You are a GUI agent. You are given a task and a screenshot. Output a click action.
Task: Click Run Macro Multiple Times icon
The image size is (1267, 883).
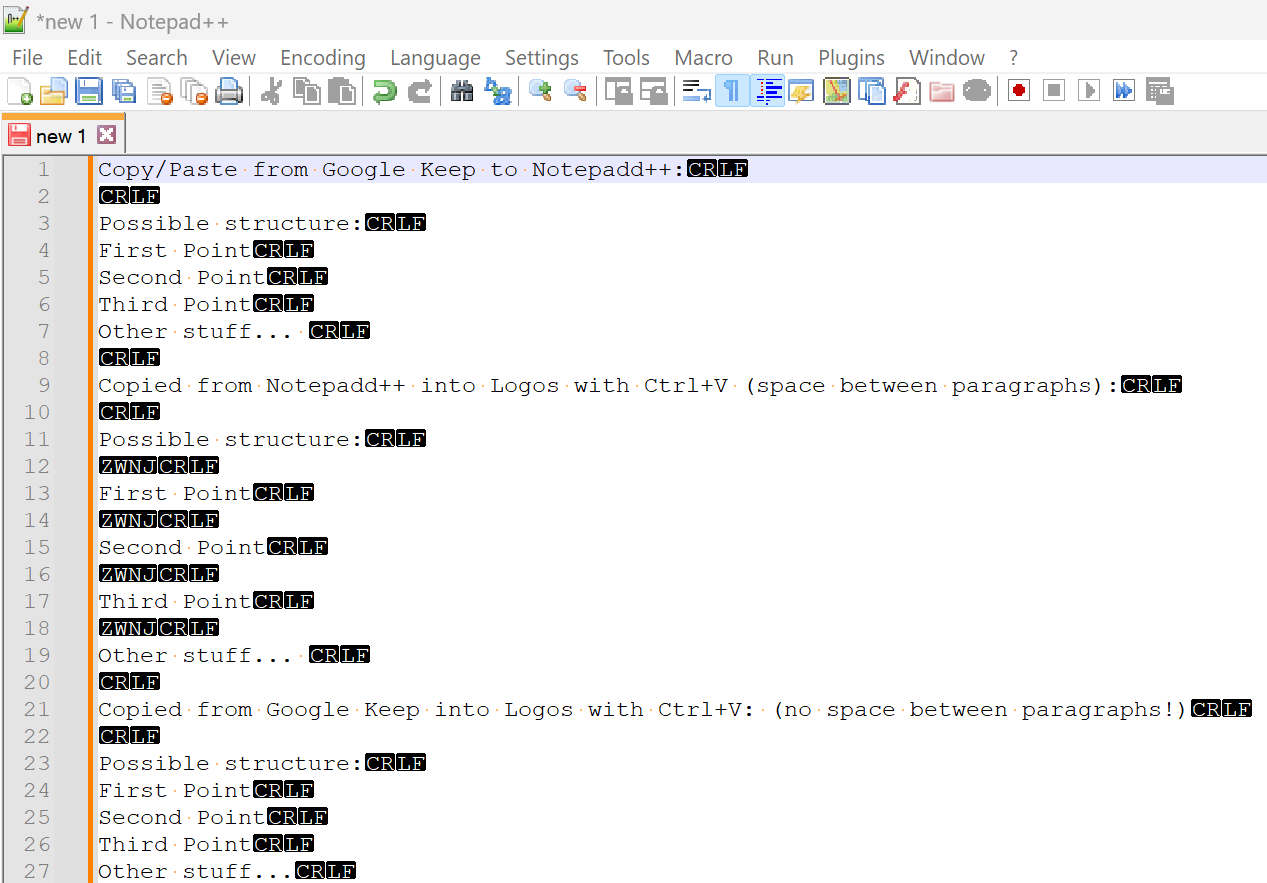pos(1124,92)
